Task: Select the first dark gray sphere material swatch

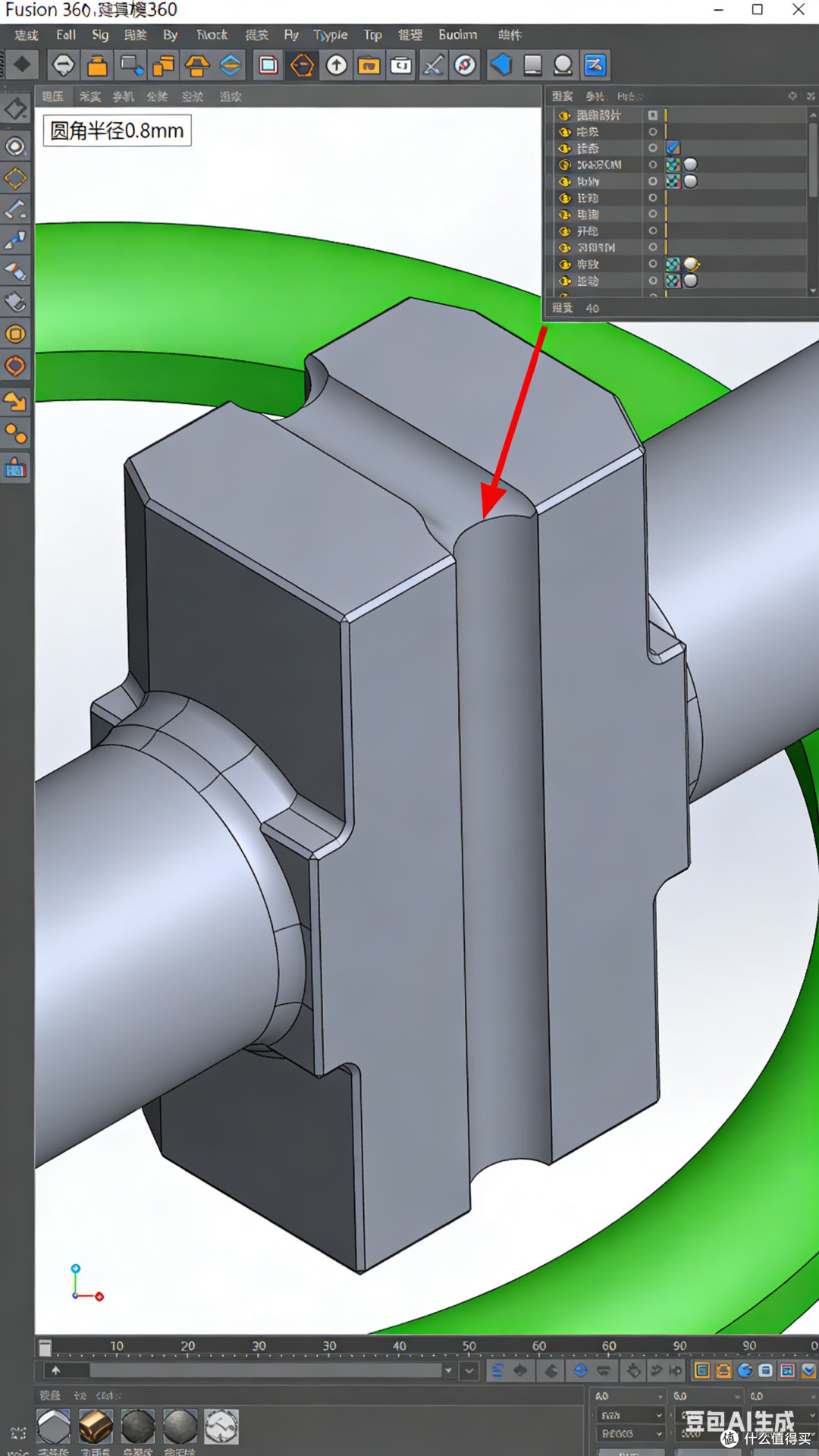Action: [x=137, y=1427]
